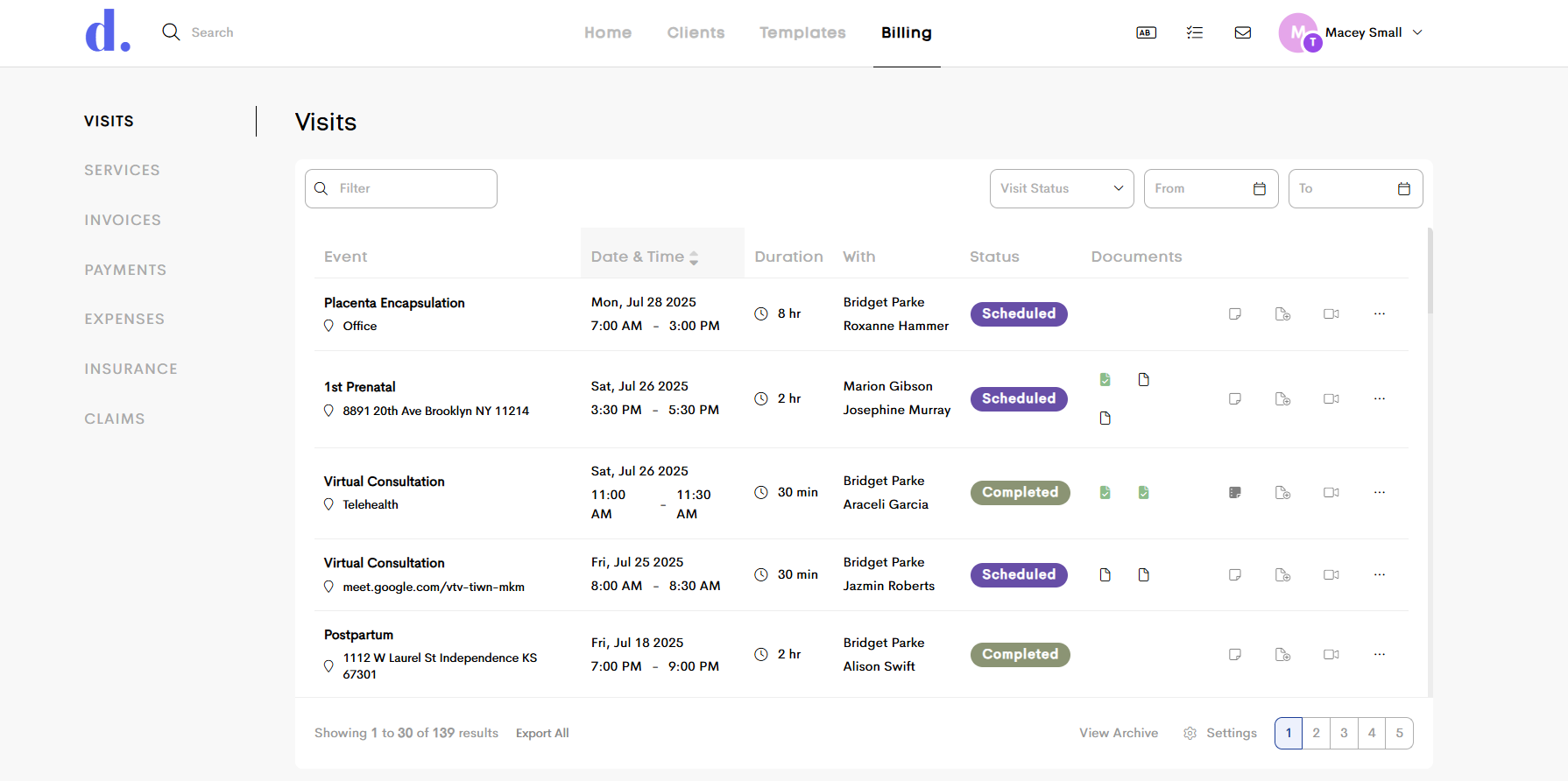Add document to Postpartum visit with Alison Swift
Image resolution: width=1568 pixels, height=781 pixels.
(1283, 654)
